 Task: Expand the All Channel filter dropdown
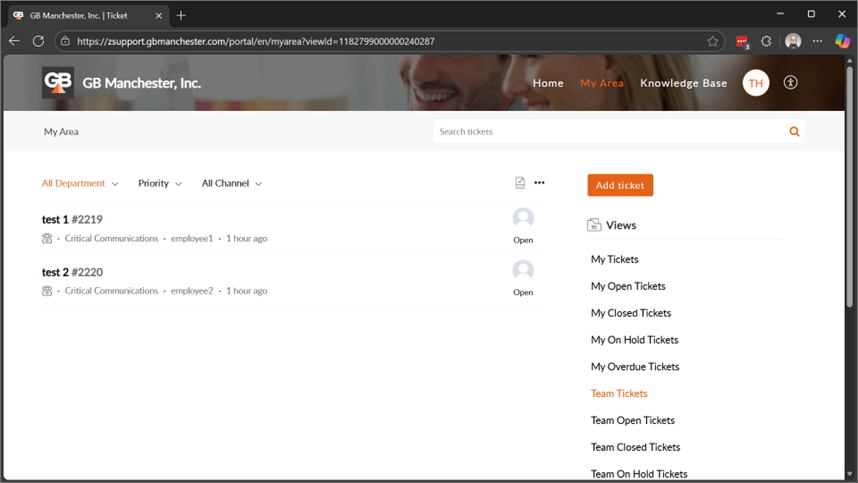pos(231,184)
